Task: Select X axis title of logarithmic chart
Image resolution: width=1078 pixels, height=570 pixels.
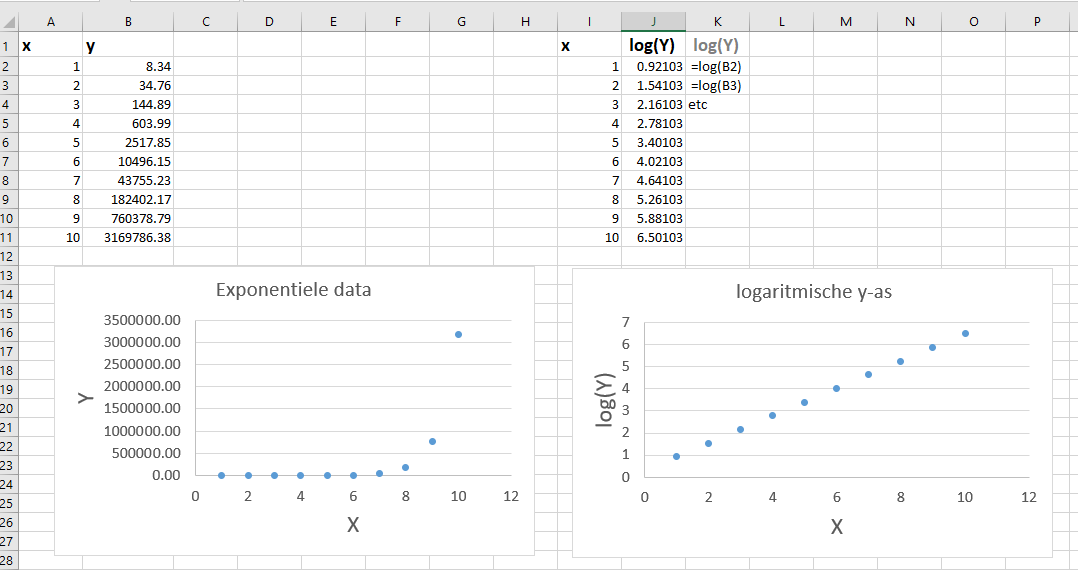Action: (x=836, y=526)
